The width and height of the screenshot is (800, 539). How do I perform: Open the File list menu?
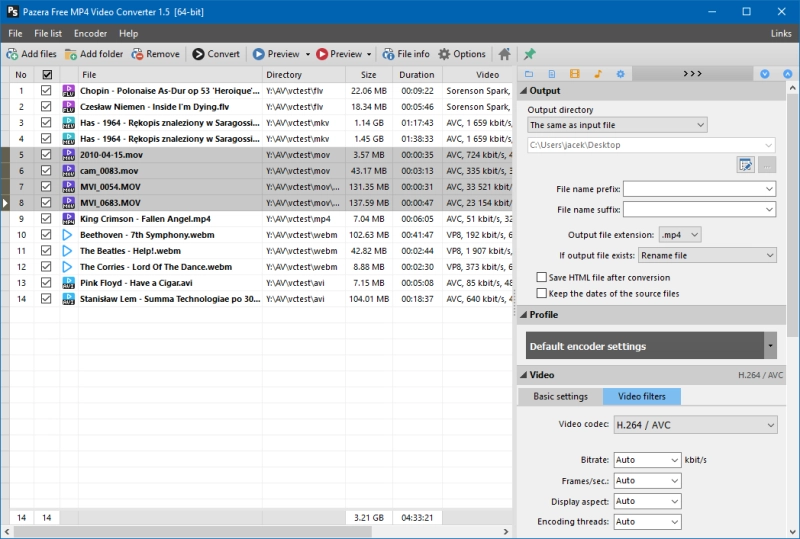pos(48,33)
